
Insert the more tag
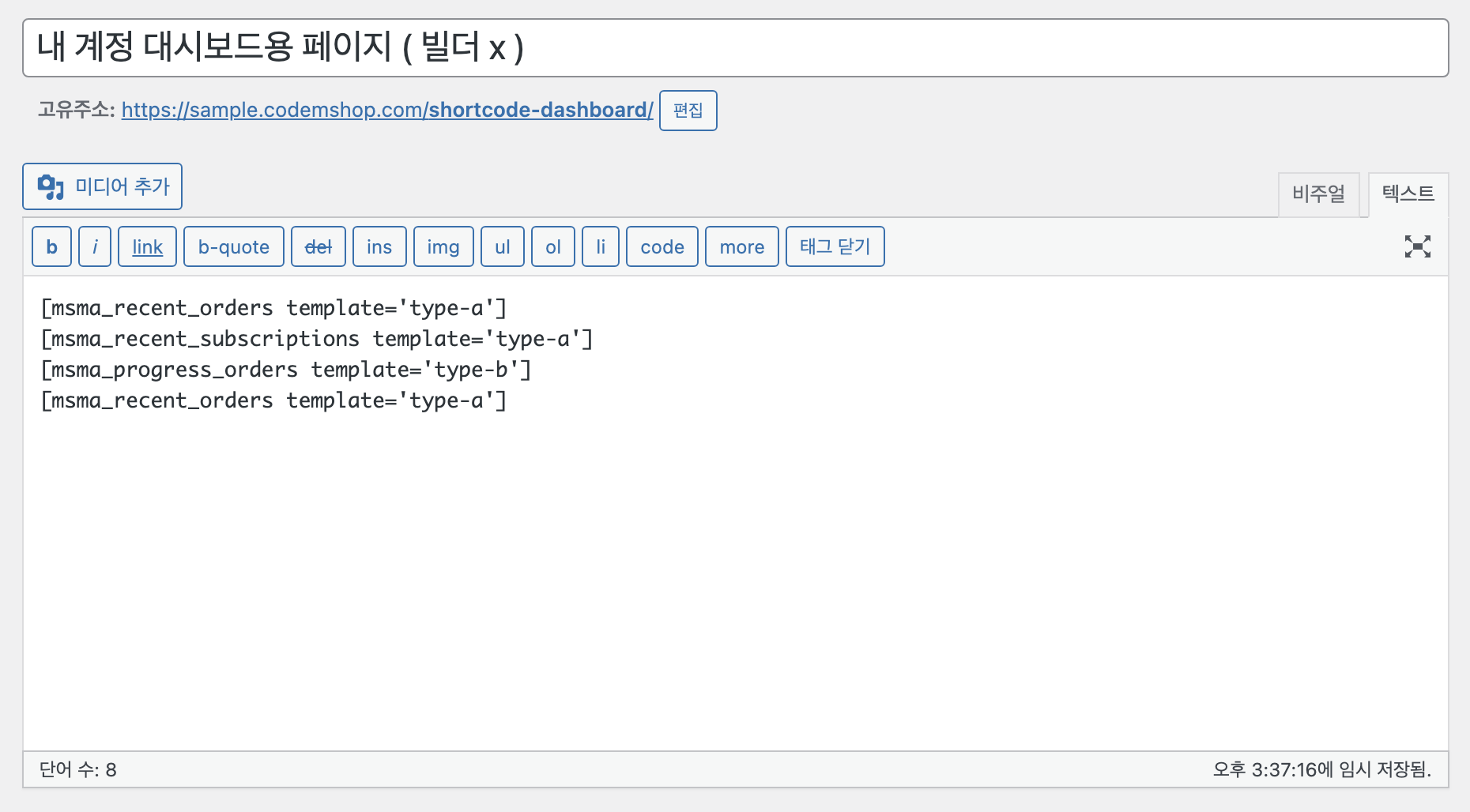coord(742,246)
